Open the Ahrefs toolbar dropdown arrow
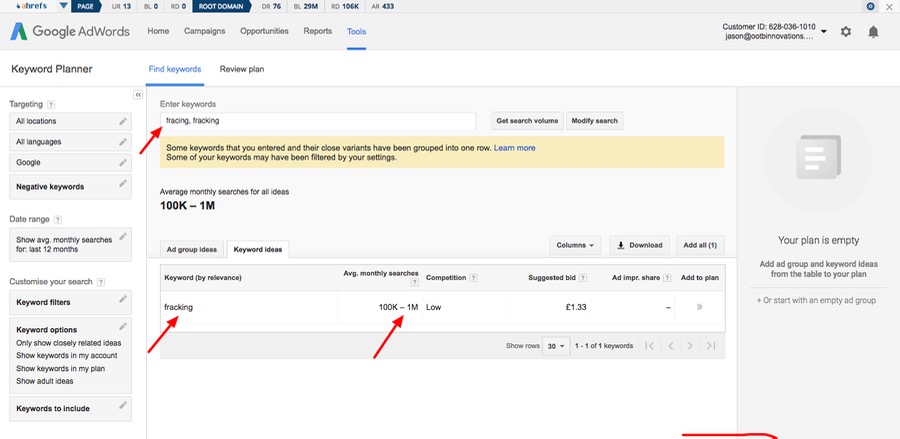 tap(64, 6)
